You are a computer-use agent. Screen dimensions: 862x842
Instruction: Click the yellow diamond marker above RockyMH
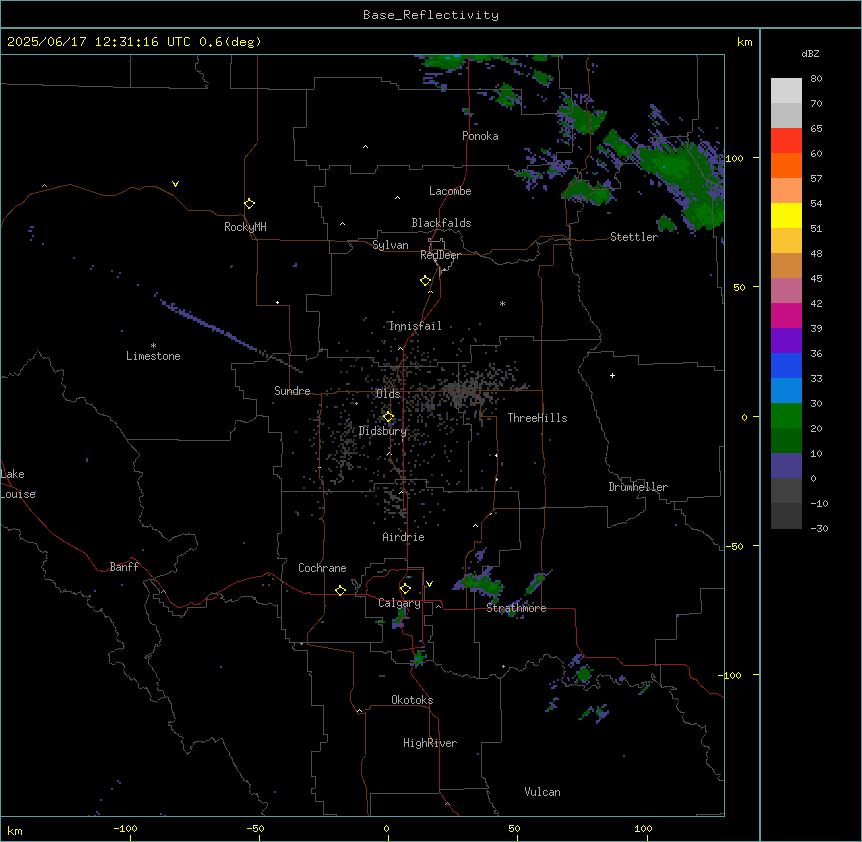(249, 204)
